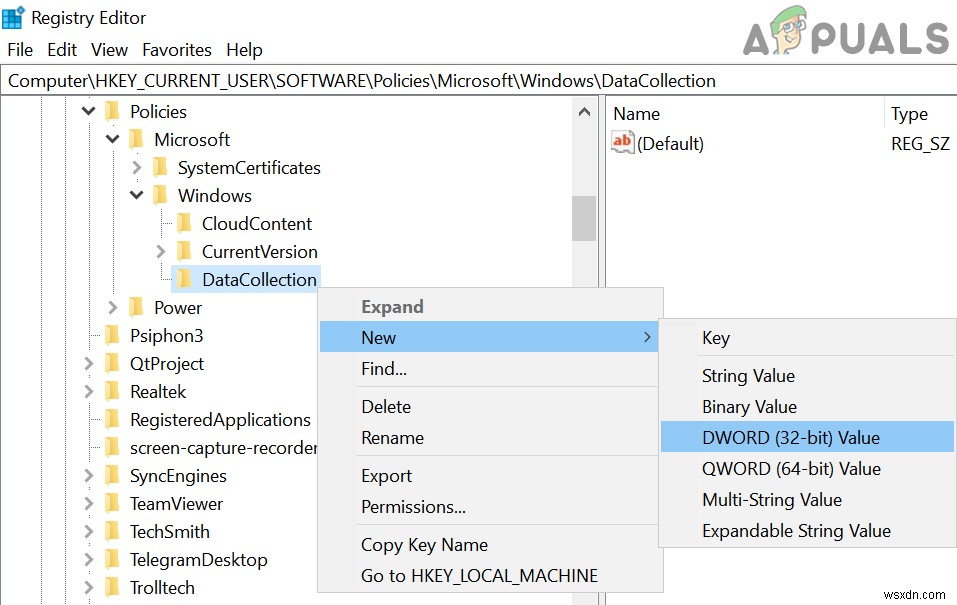
Task: Select Copy Key Name option
Action: coord(423,544)
